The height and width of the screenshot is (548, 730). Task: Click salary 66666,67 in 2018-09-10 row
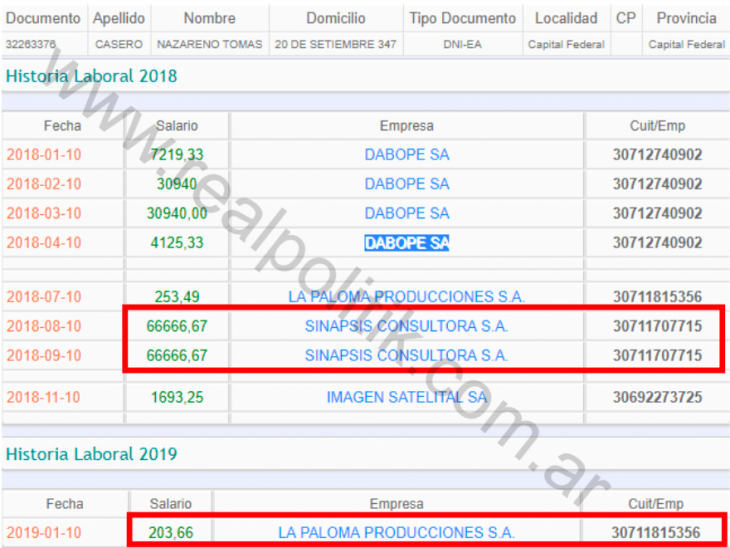(x=177, y=355)
